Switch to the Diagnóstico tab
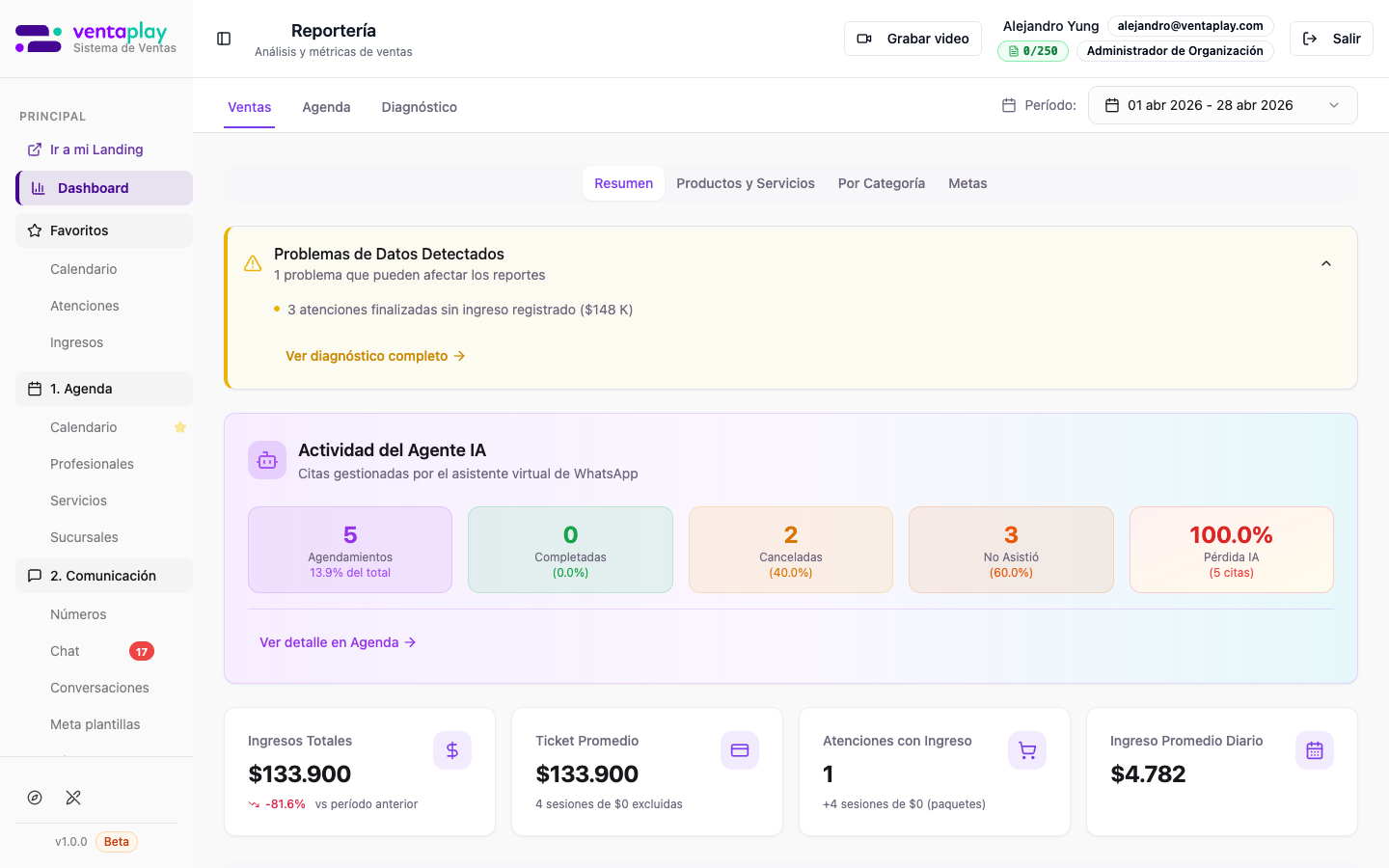 point(420,107)
